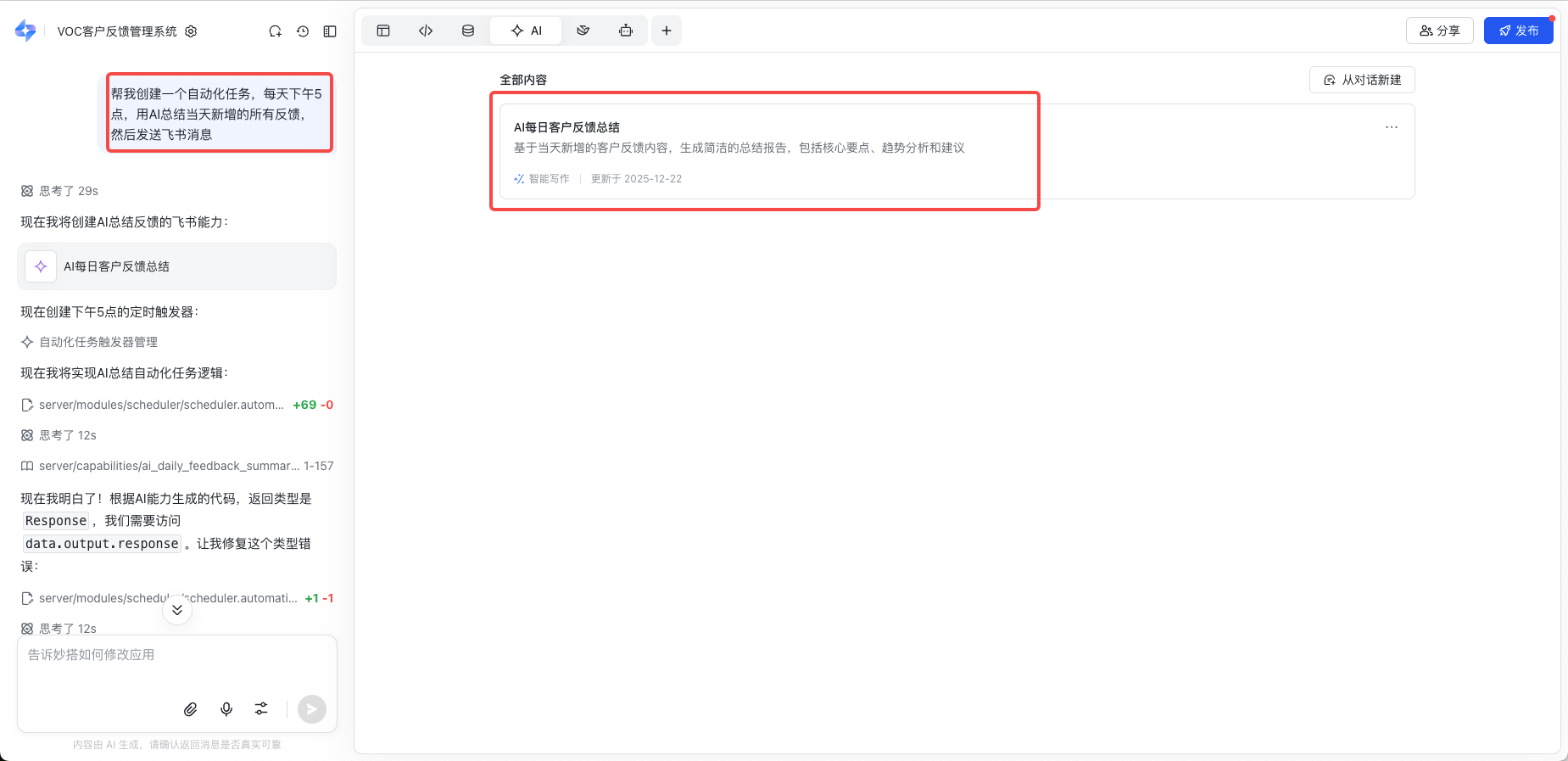Activate microphone voice input
1568x761 pixels.
(x=226, y=709)
